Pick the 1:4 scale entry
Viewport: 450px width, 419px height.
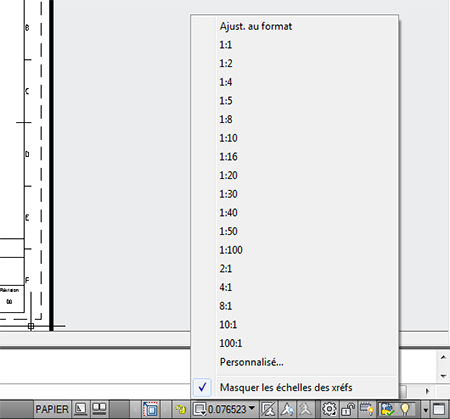pos(295,82)
